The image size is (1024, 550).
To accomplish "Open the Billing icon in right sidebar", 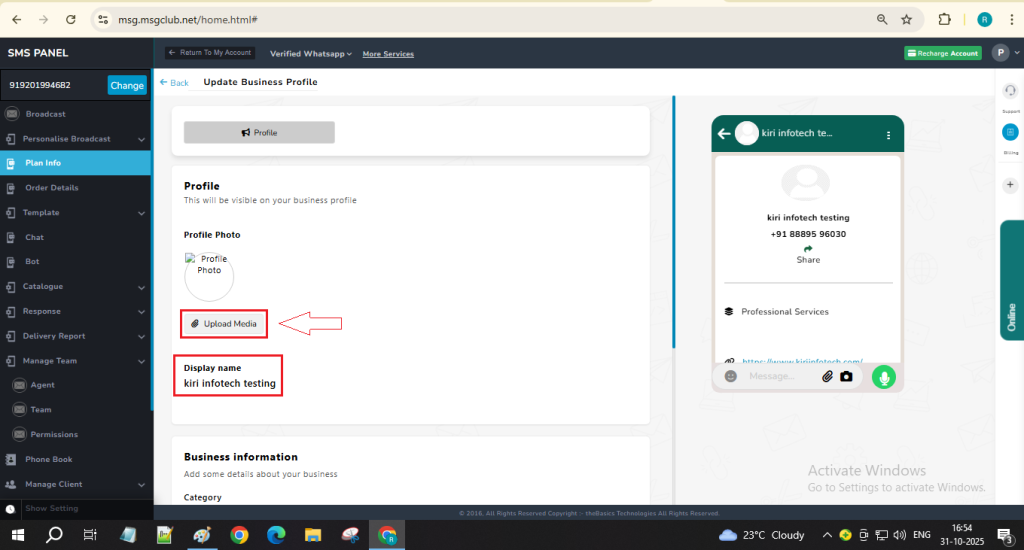I will (x=1010, y=132).
